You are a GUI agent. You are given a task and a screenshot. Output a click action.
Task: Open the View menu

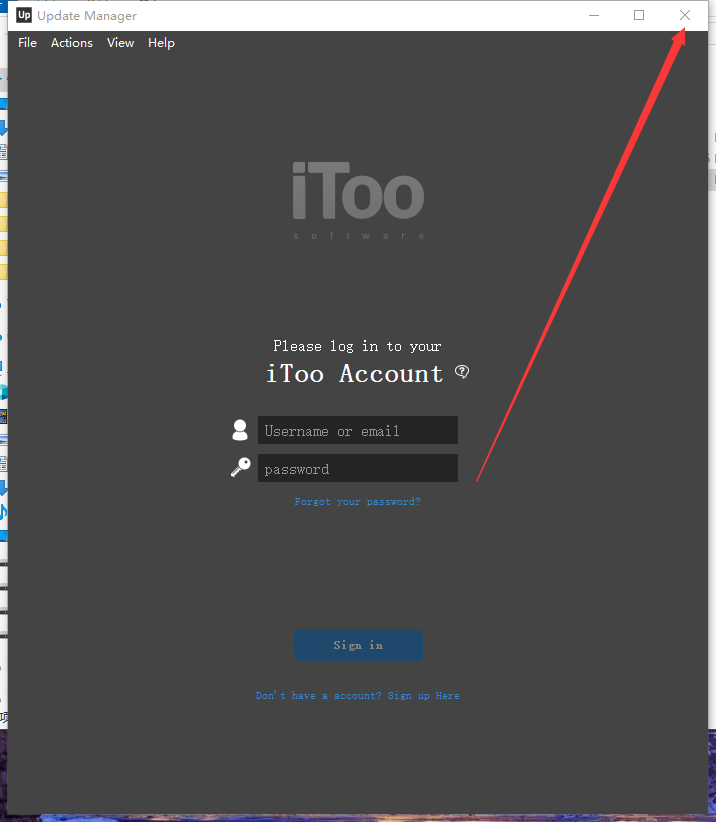coord(121,43)
